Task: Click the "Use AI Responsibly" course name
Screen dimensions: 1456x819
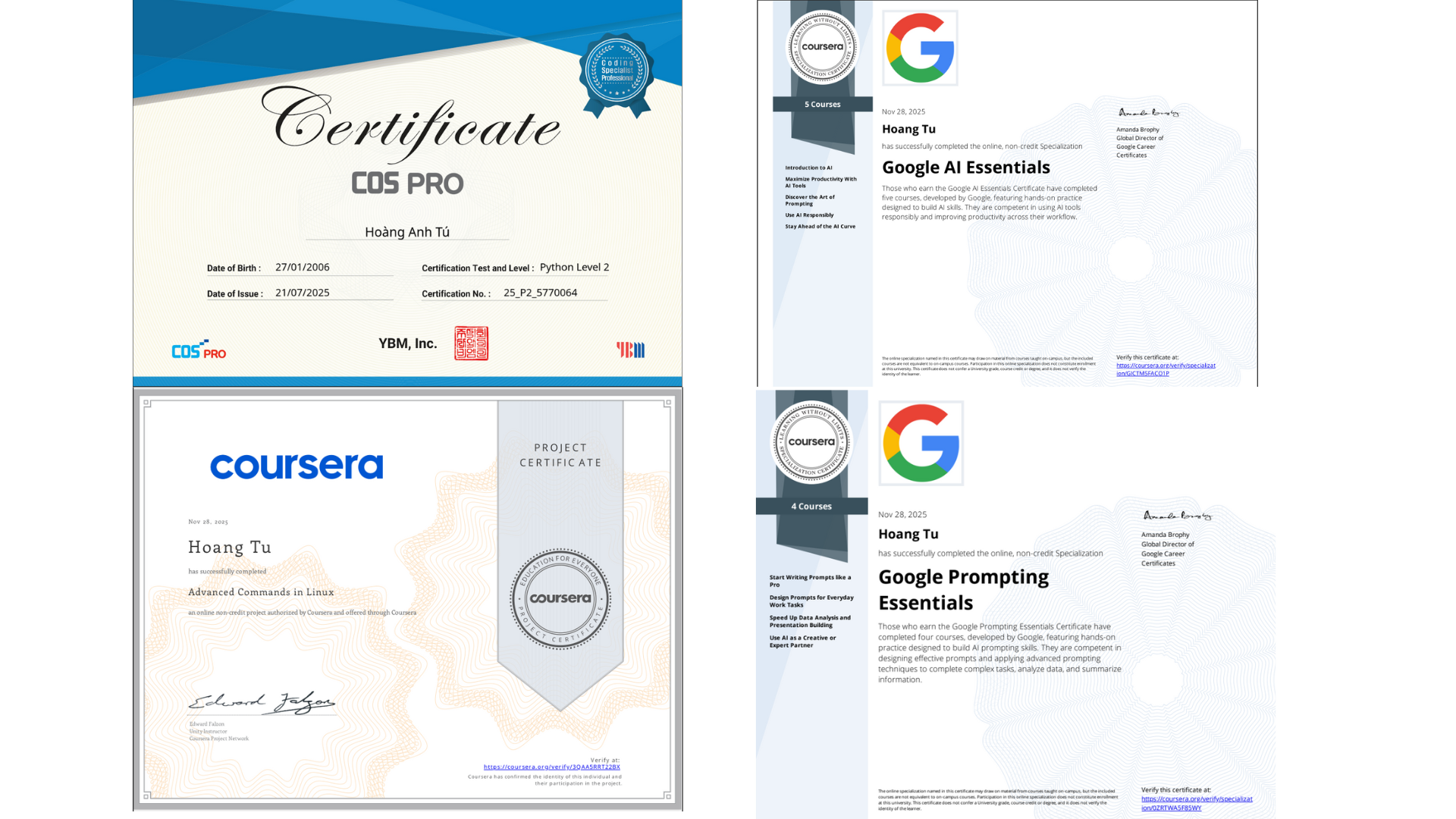Action: (x=809, y=215)
